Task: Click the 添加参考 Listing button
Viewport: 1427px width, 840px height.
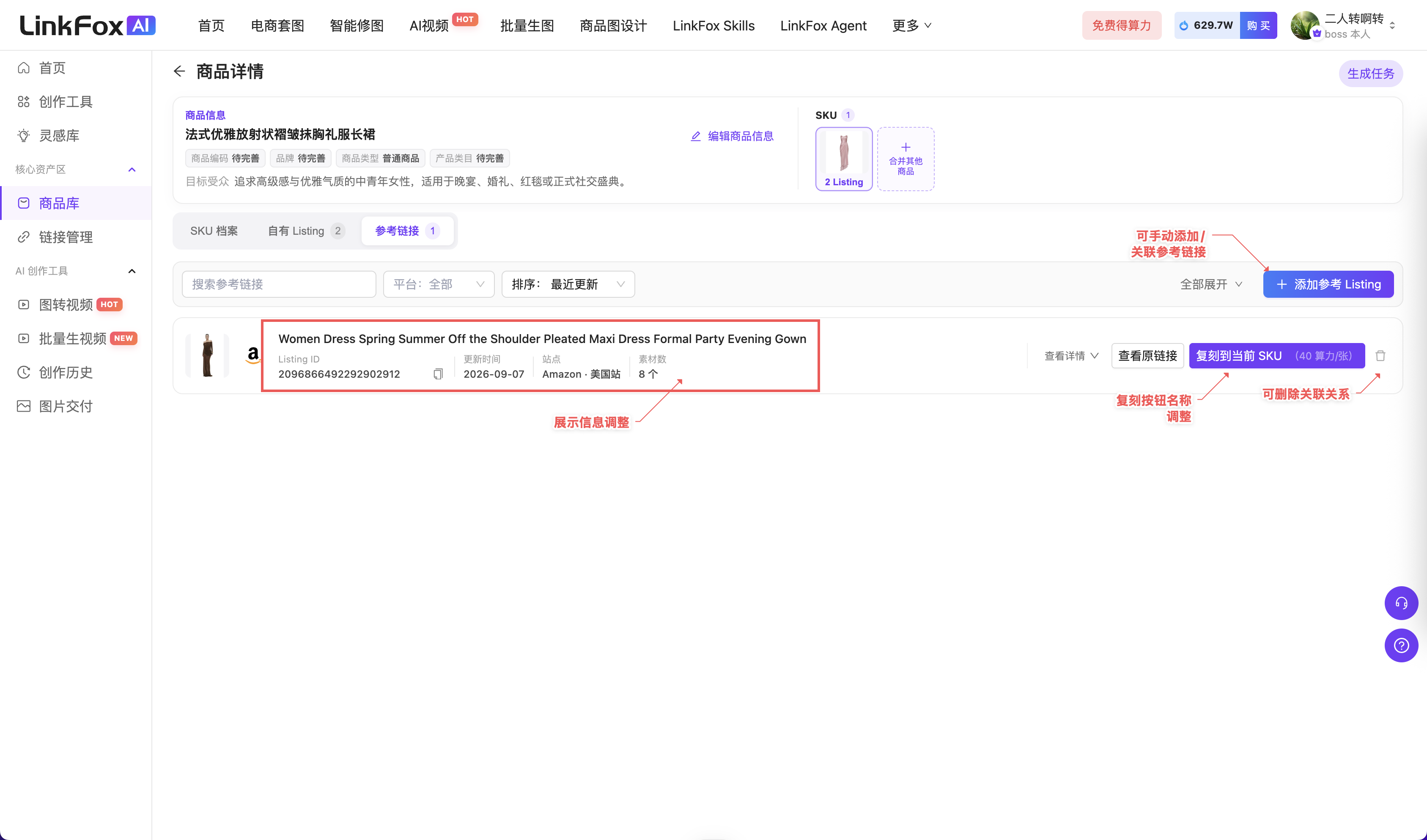Action: coord(1328,284)
